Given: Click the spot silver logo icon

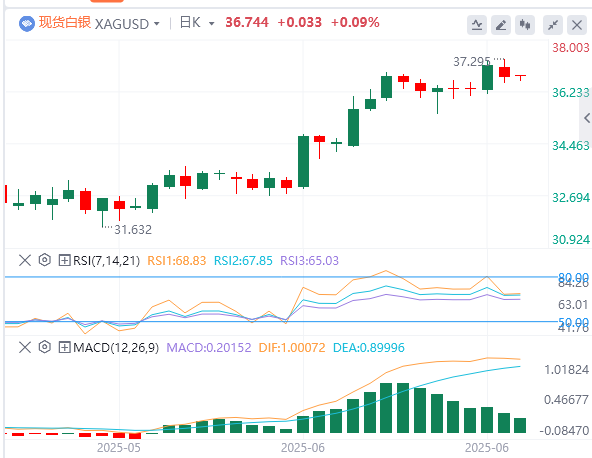Looking at the screenshot, I should (x=27, y=24).
